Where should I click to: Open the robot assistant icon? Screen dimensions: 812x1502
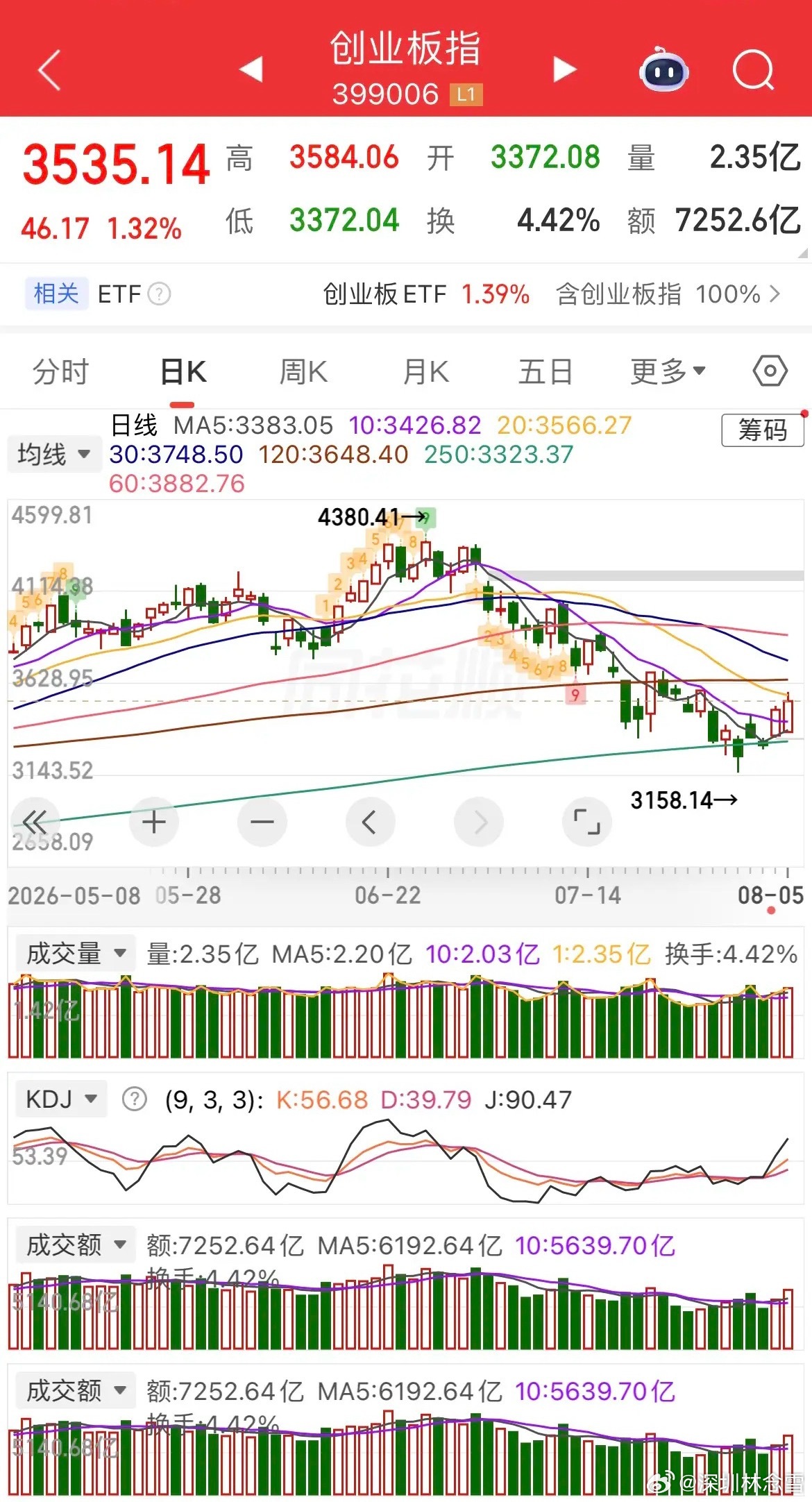point(663,69)
